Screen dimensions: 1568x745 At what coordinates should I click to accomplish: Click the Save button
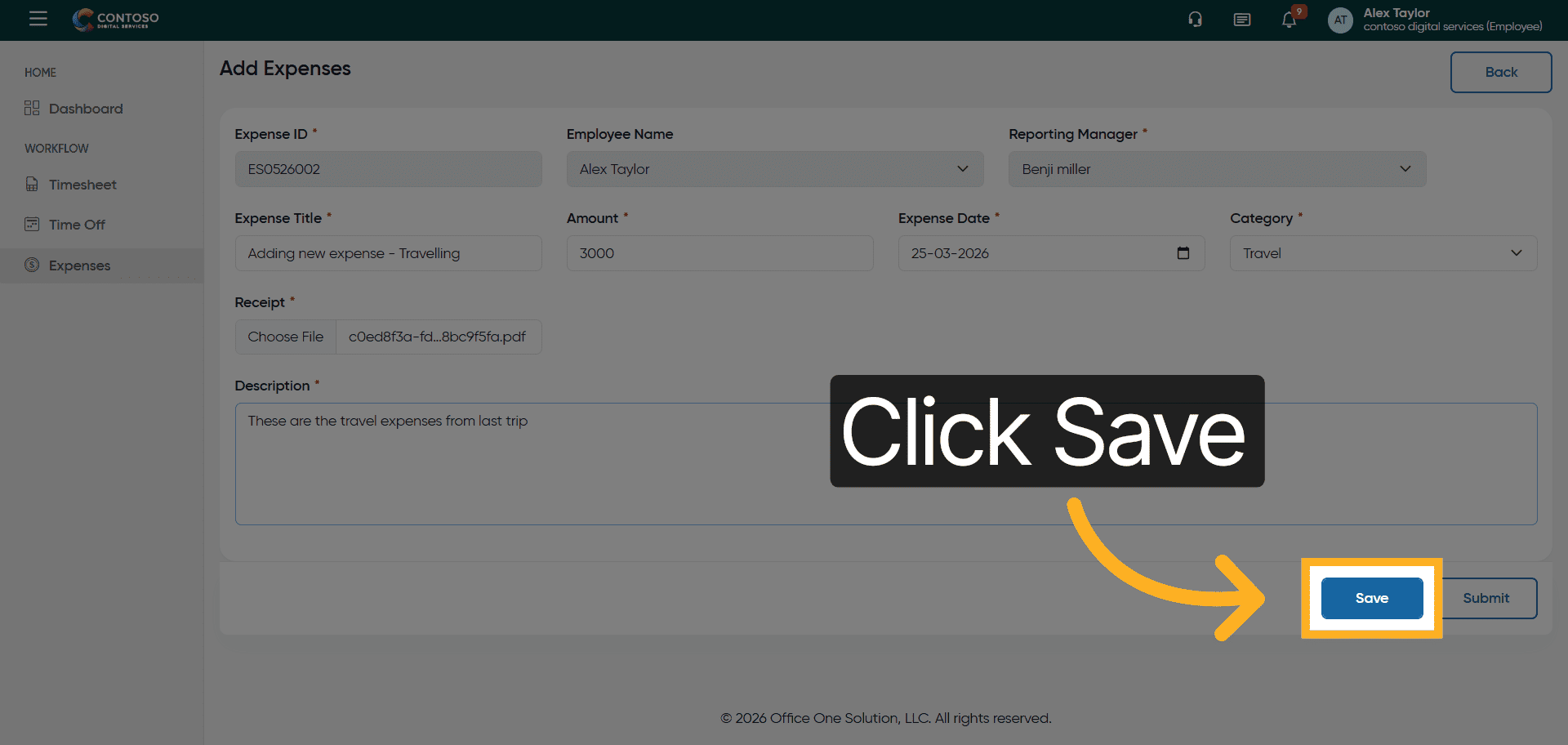point(1372,598)
